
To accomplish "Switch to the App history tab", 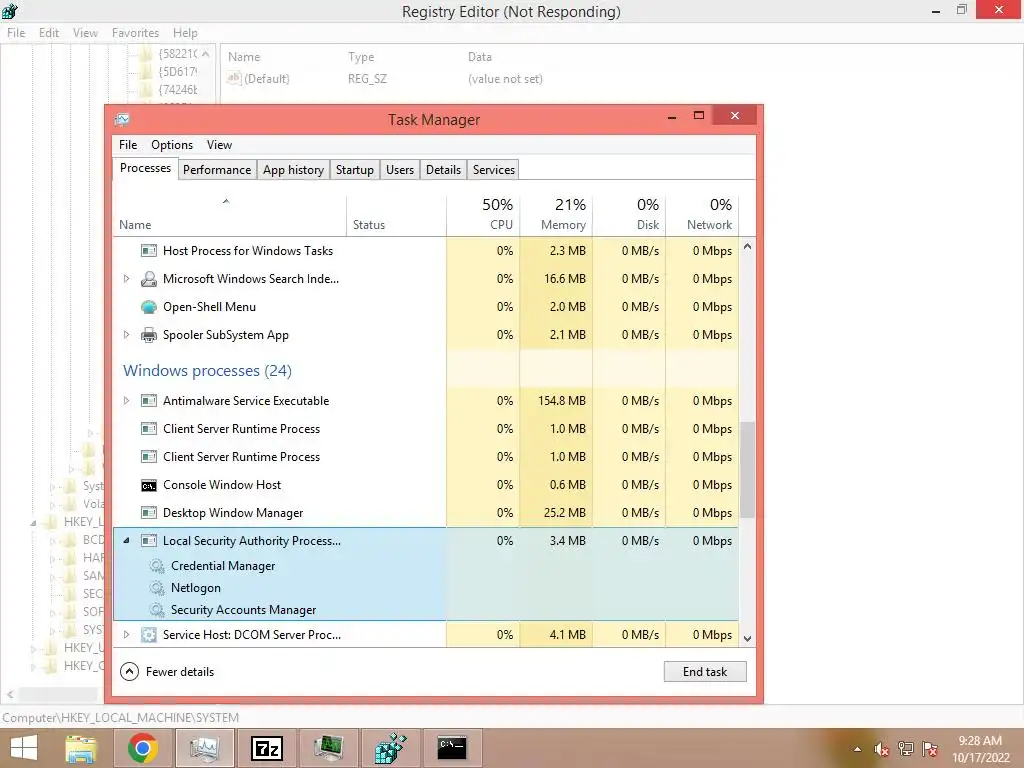I will point(293,170).
